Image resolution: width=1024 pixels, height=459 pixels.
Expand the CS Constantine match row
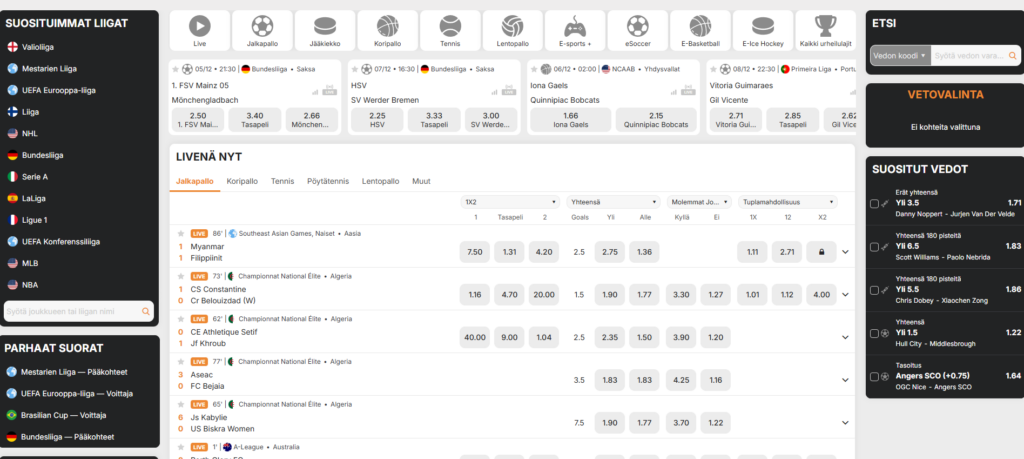(845, 294)
